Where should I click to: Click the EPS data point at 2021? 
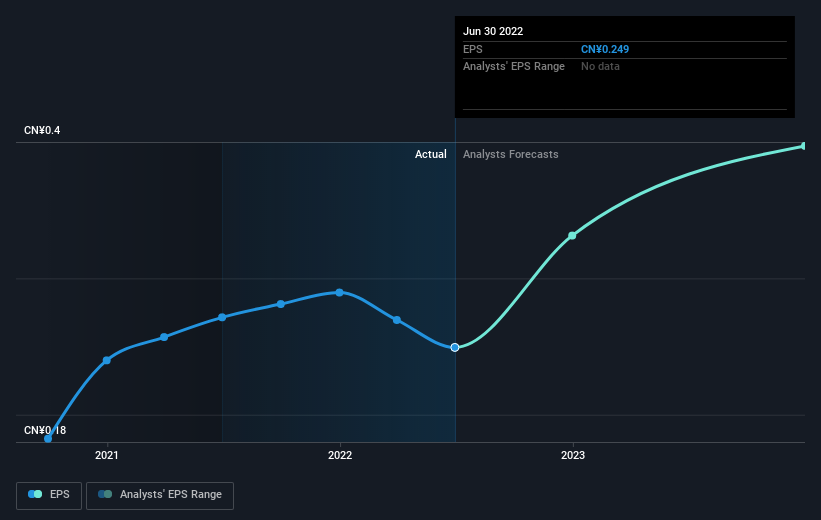tap(107, 360)
